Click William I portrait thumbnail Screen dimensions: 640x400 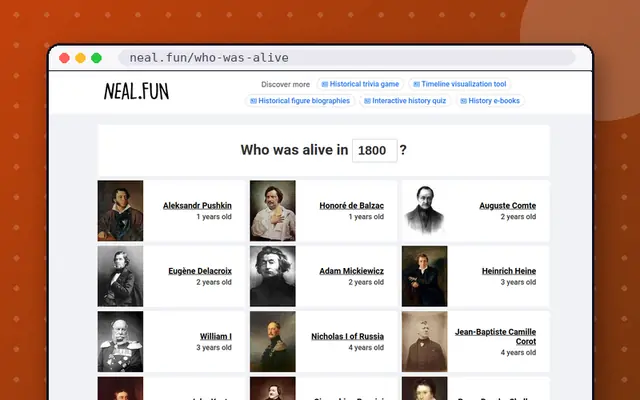pyautogui.click(x=120, y=342)
